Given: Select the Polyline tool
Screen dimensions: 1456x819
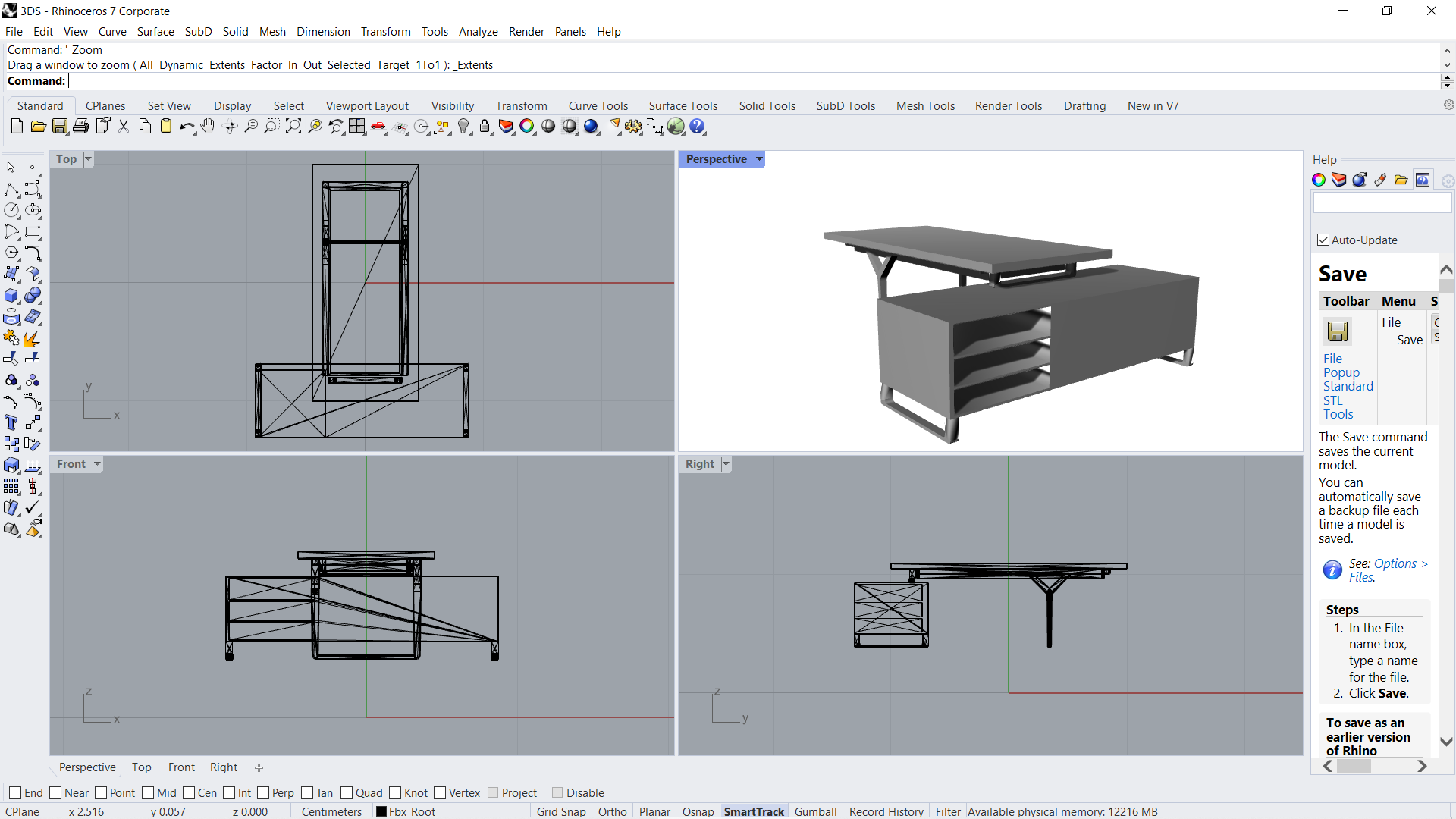Looking at the screenshot, I should coord(11,191).
